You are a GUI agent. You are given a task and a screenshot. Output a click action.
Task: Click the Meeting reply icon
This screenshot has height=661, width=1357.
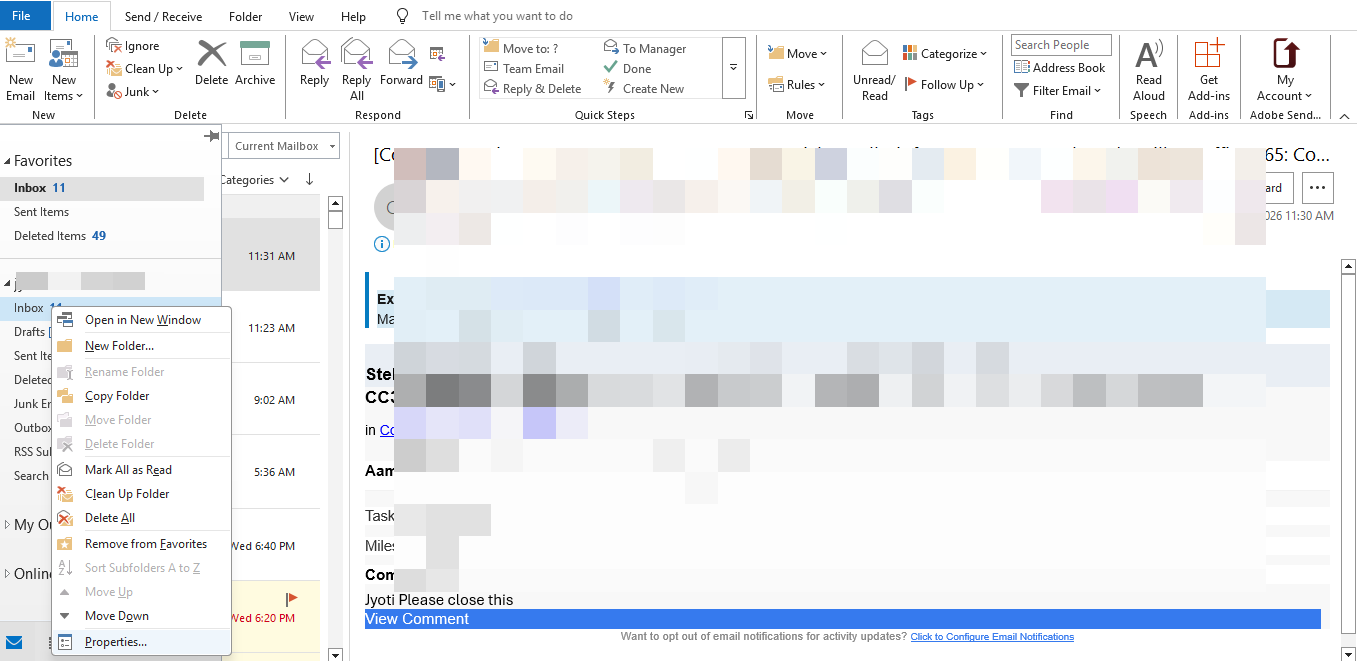pos(437,53)
